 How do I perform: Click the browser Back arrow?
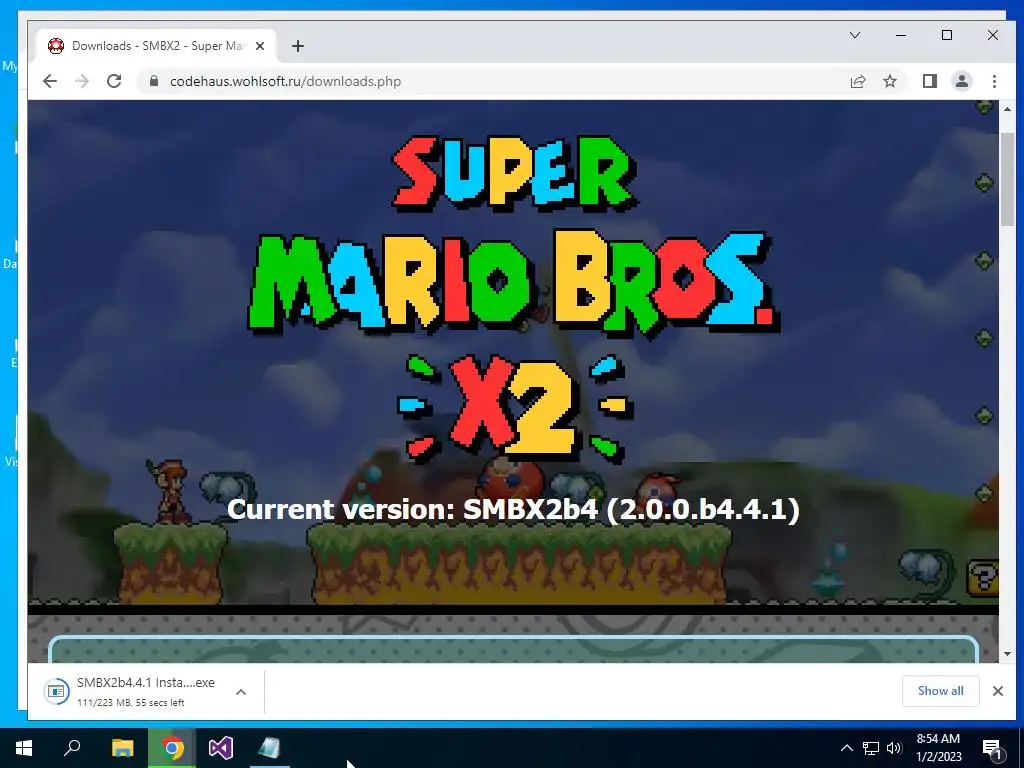click(50, 81)
